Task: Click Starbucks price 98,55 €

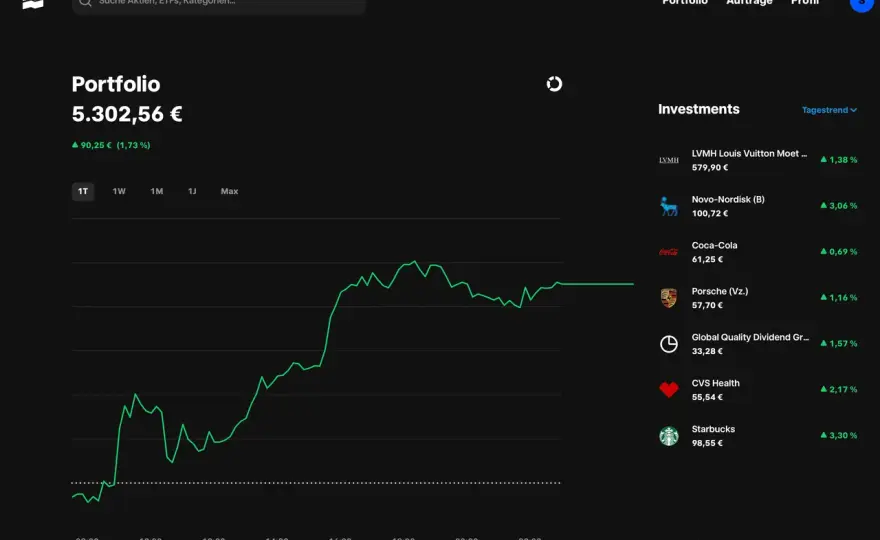Action: point(707,443)
